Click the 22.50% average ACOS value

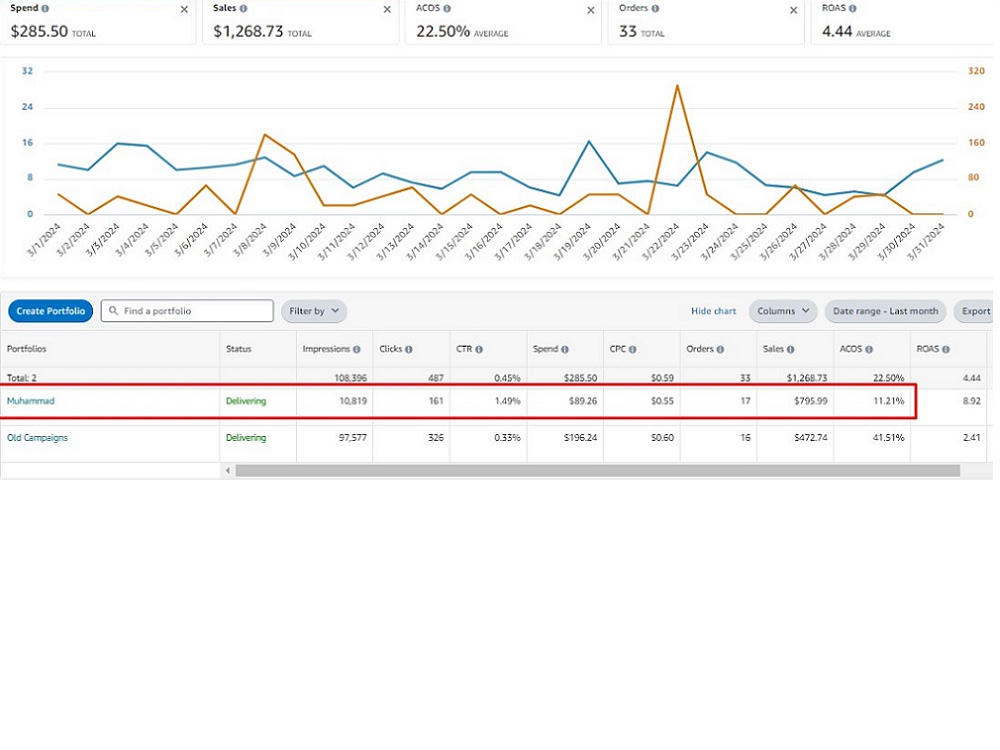pyautogui.click(x=443, y=31)
